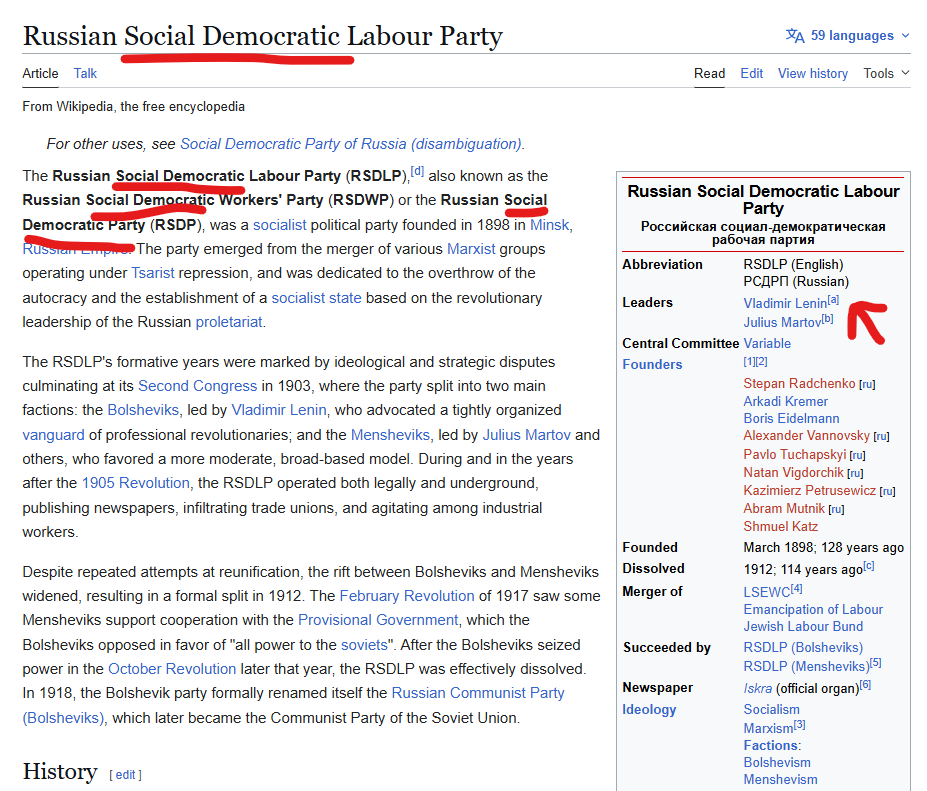This screenshot has width=927, height=791.
Task: Open the Kazimierz Petrusewicz link
Action: pos(809,490)
